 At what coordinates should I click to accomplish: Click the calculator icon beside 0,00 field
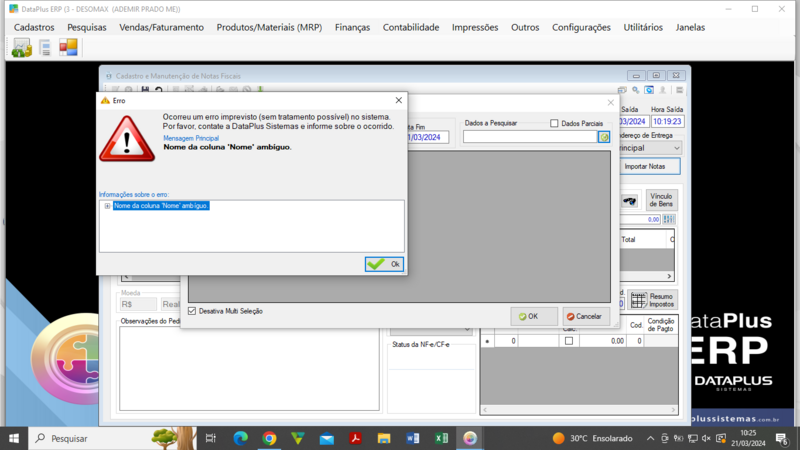point(669,219)
